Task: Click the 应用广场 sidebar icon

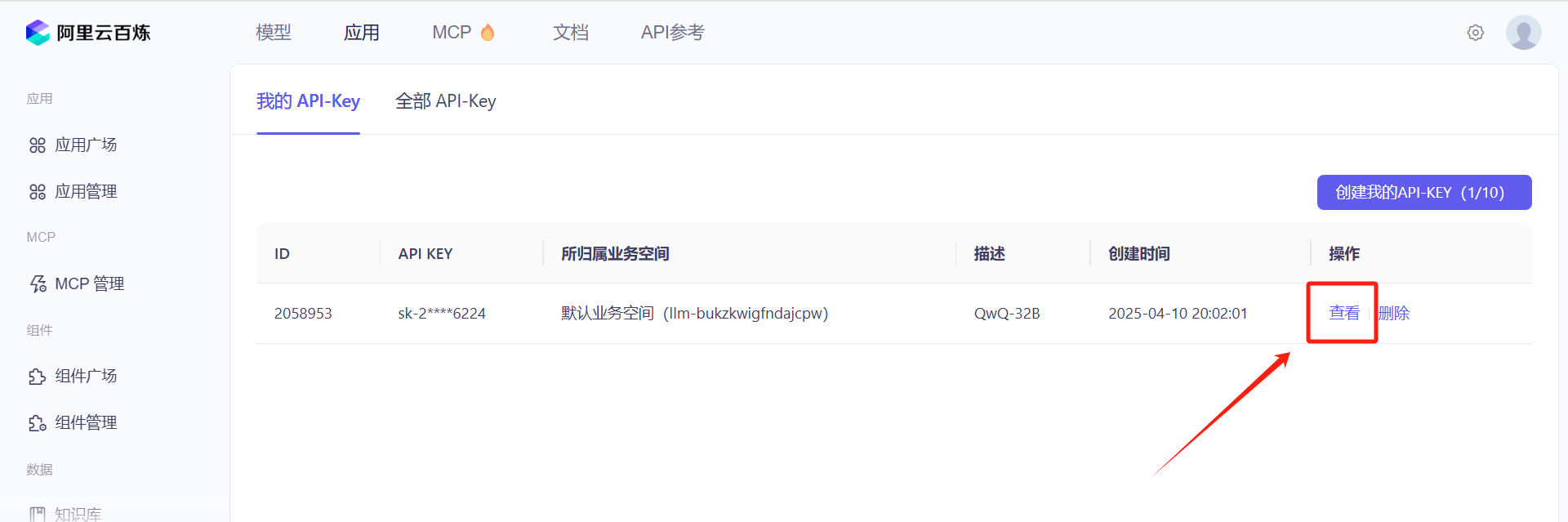Action: pyautogui.click(x=38, y=145)
